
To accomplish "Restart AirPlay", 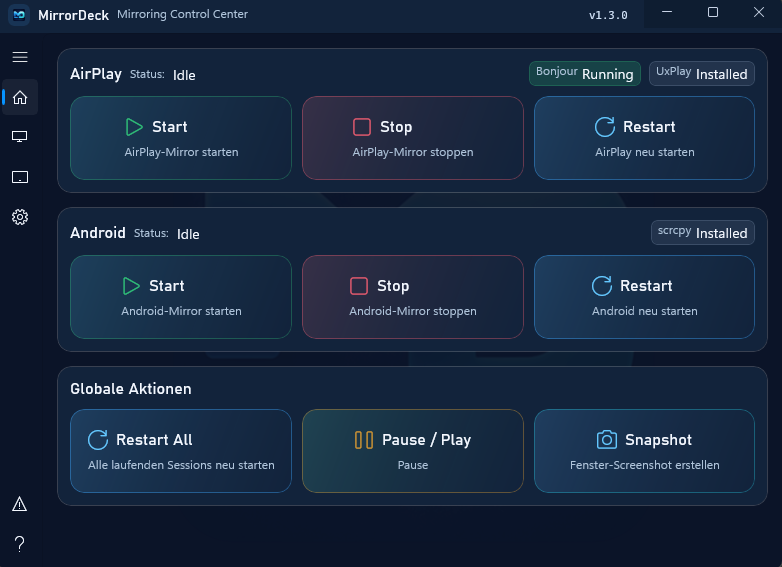I will 644,138.
